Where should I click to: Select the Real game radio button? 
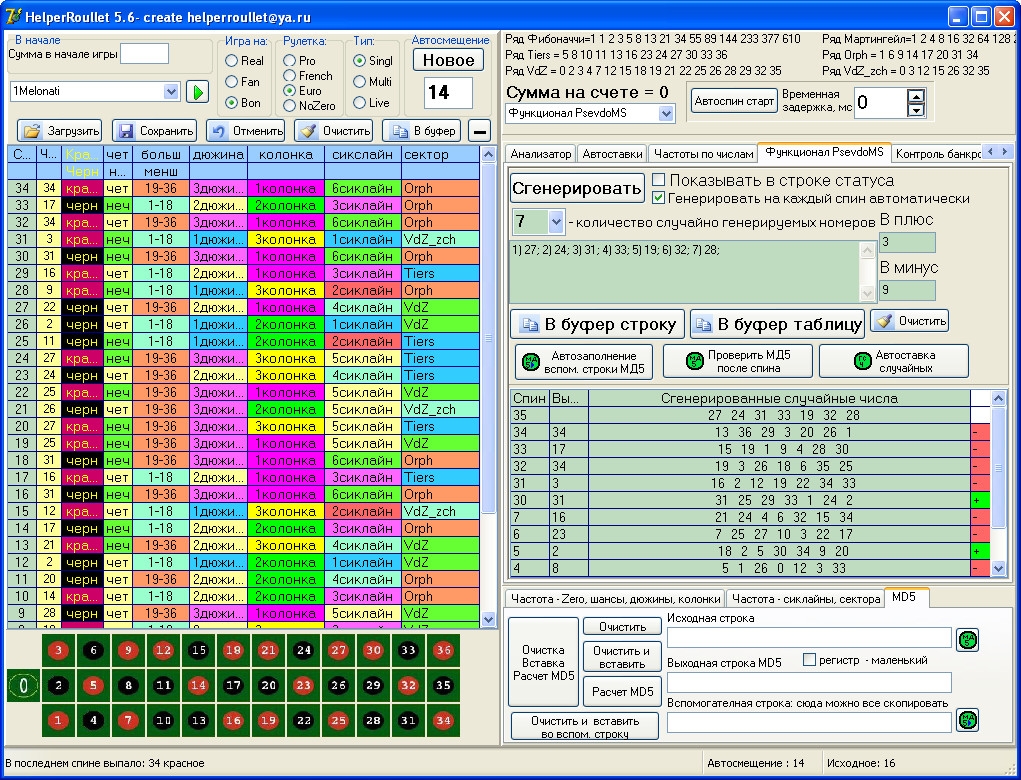click(232, 61)
